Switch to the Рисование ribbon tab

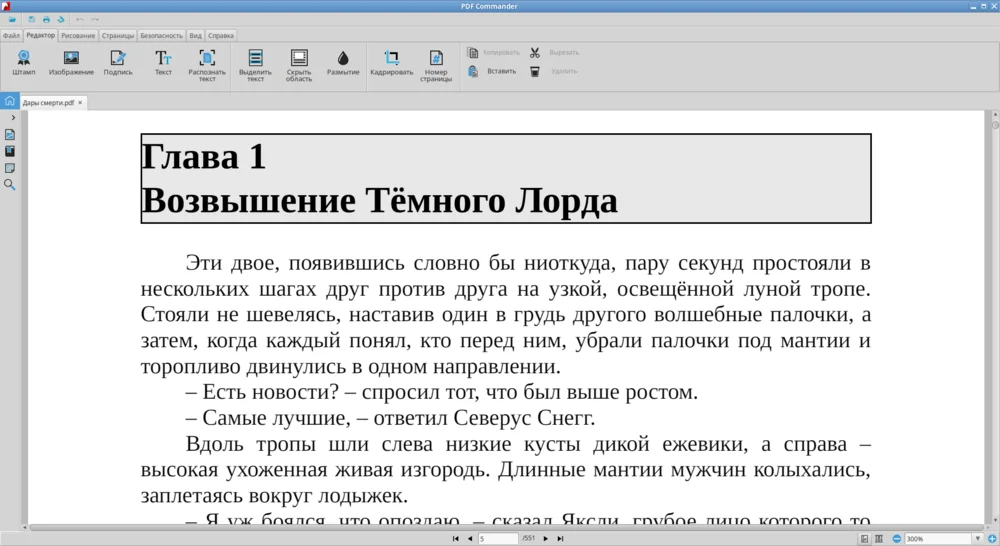pos(78,35)
